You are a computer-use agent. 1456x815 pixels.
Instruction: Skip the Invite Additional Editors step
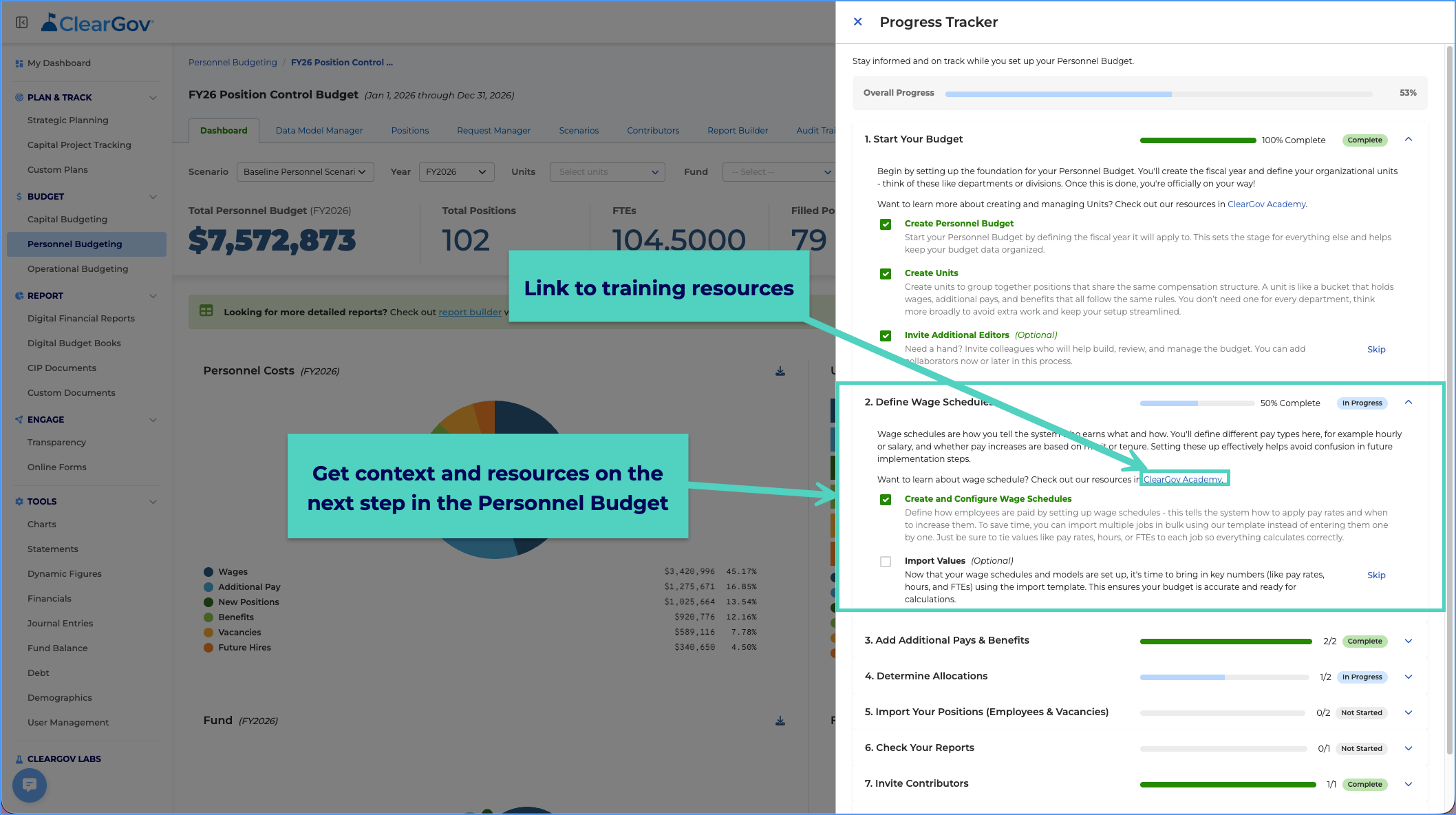1376,350
